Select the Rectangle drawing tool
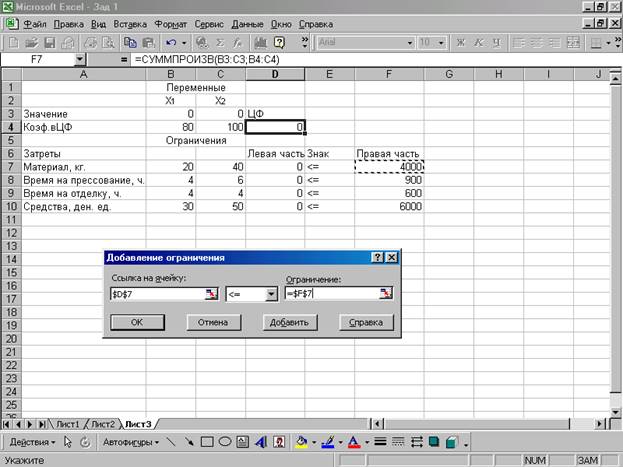Image resolution: width=623 pixels, height=467 pixels. (207, 442)
